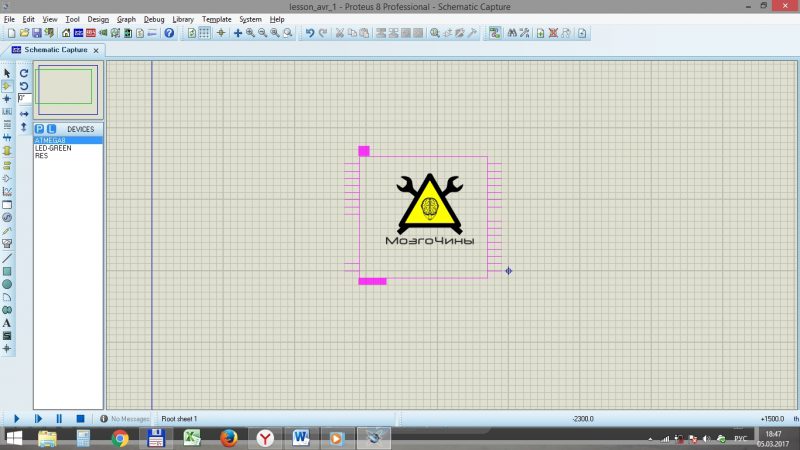The image size is (800, 450).
Task: Open the System menu
Action: [x=250, y=19]
